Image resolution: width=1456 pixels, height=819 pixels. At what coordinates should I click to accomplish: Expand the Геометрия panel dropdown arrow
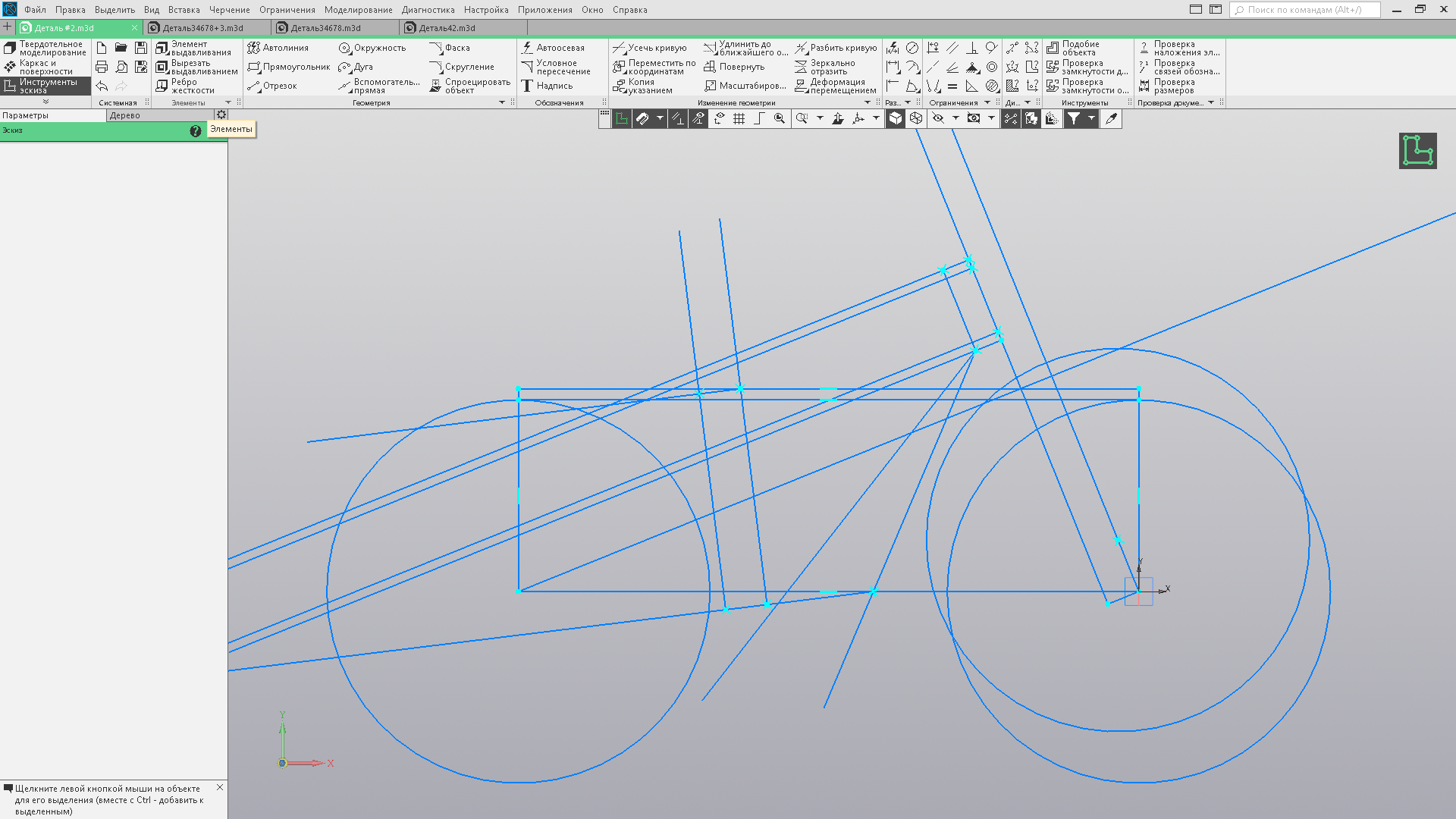click(502, 102)
